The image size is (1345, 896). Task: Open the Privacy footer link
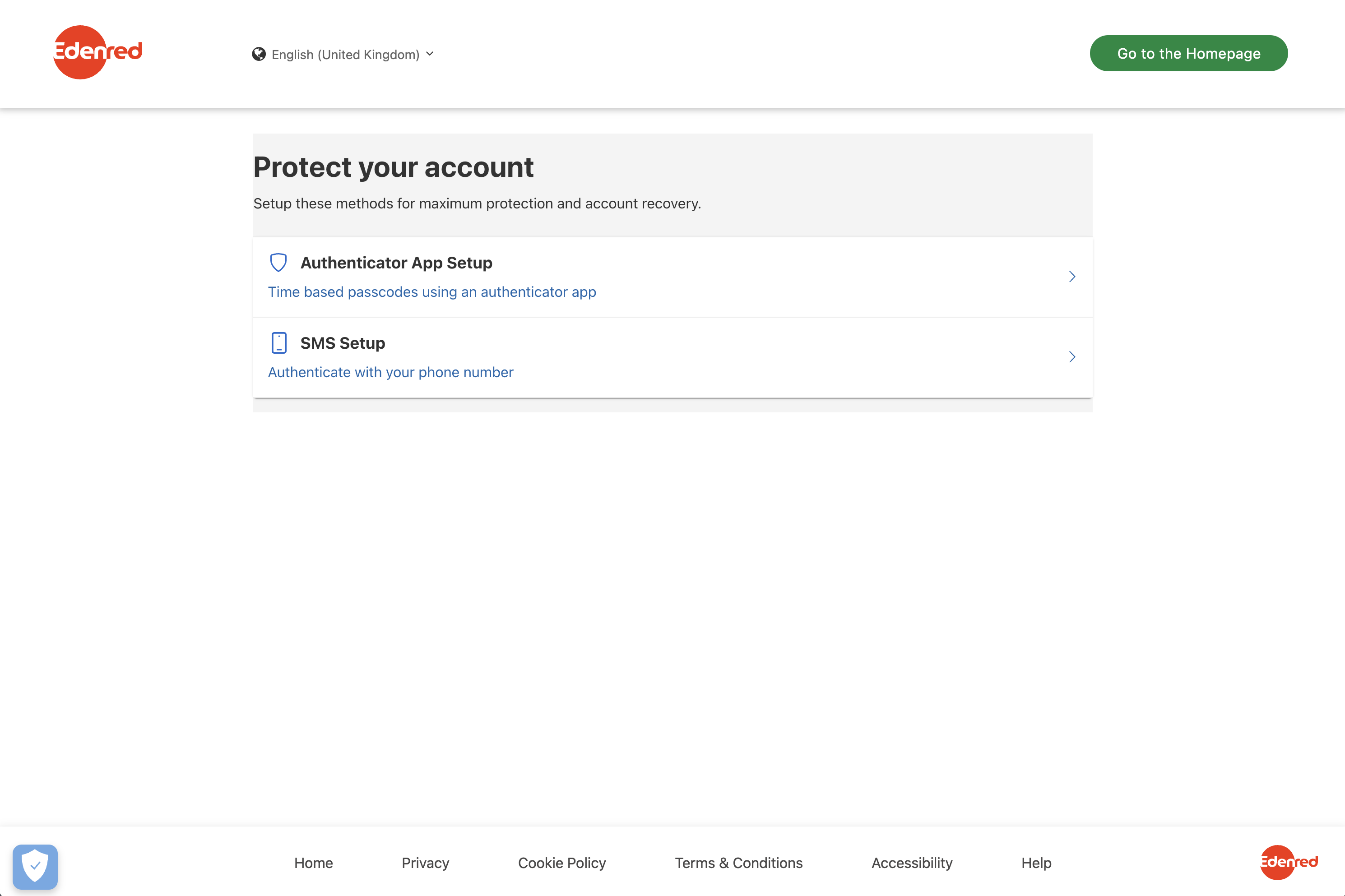425,863
